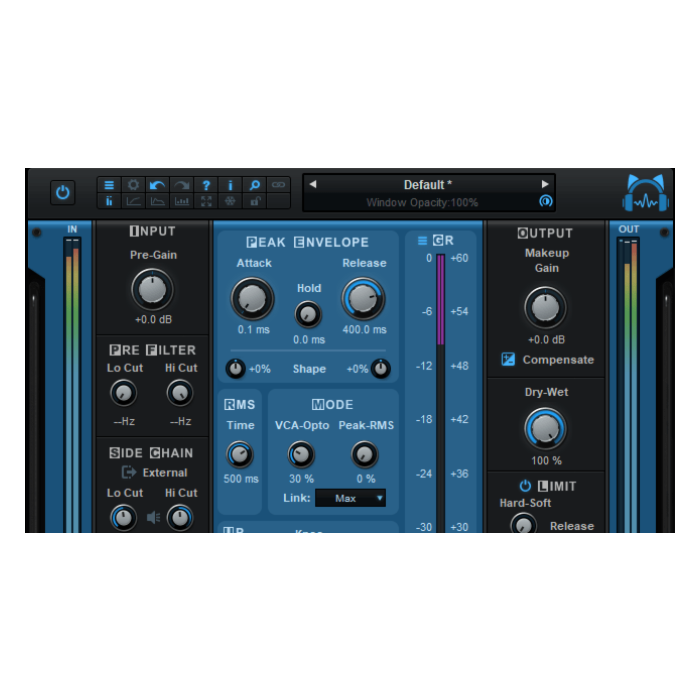Click the Makeup Gain knob

point(545,308)
